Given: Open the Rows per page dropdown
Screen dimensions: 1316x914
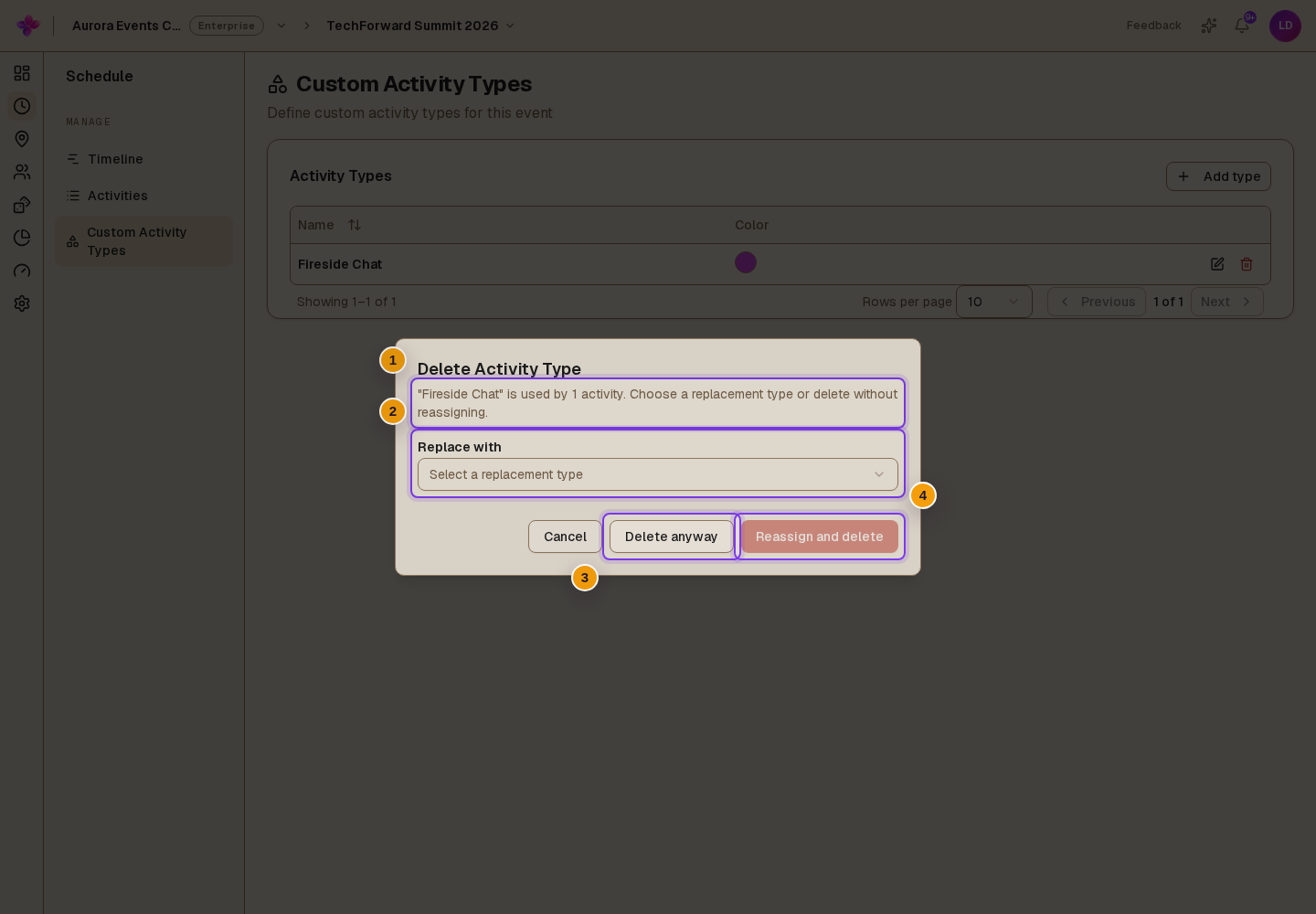Looking at the screenshot, I should click(994, 302).
